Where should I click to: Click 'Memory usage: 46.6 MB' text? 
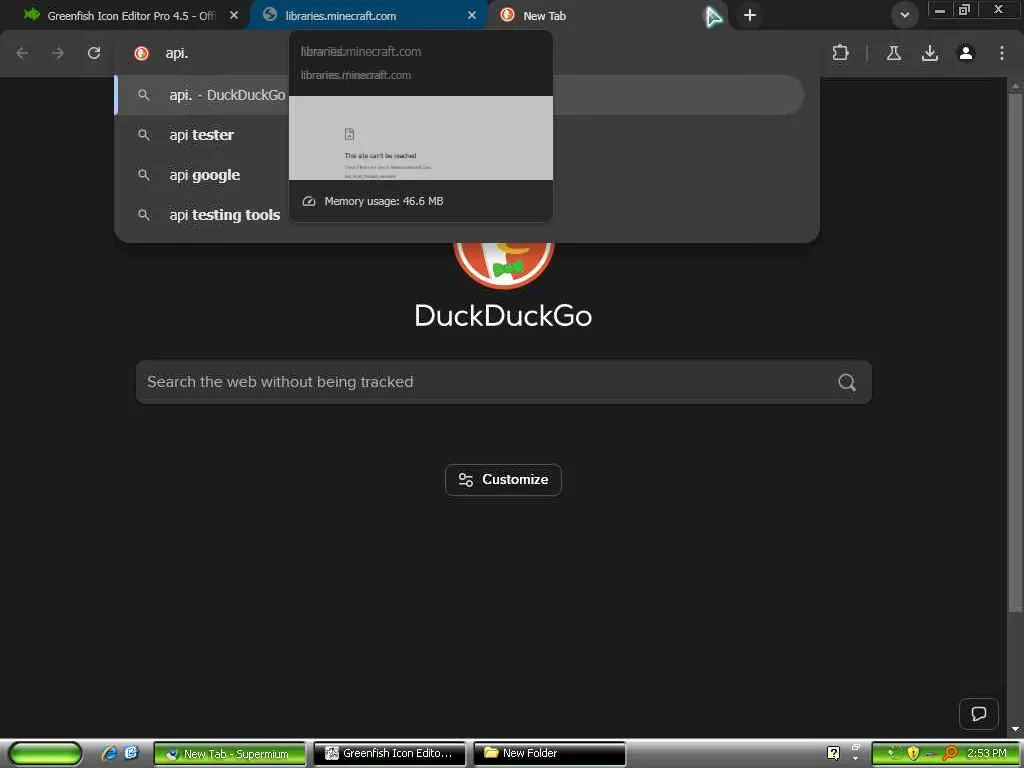[x=384, y=201]
